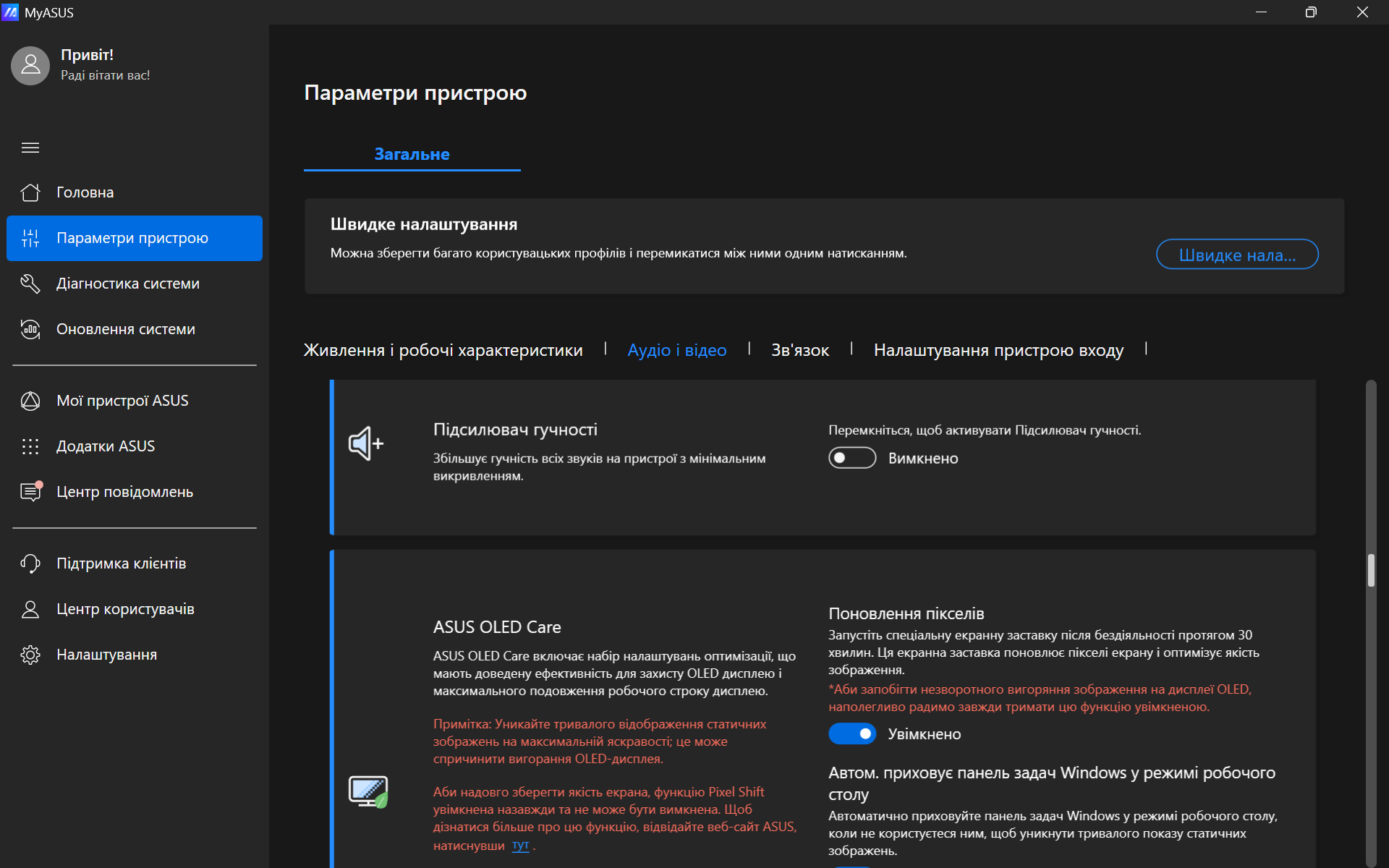Image resolution: width=1389 pixels, height=868 pixels.
Task: Click the Швидке нала... button
Action: click(1236, 255)
